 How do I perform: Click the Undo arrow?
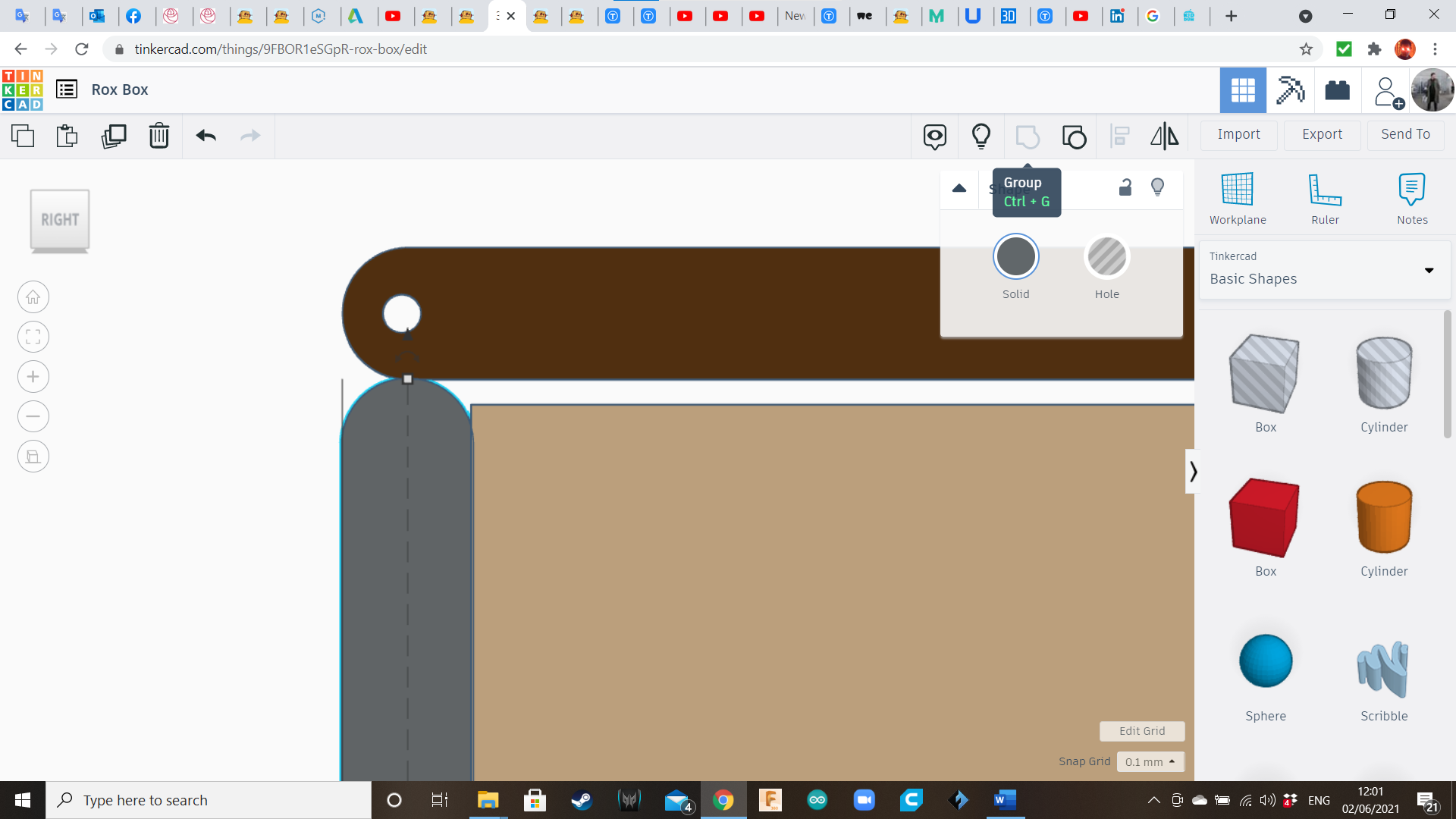206,136
